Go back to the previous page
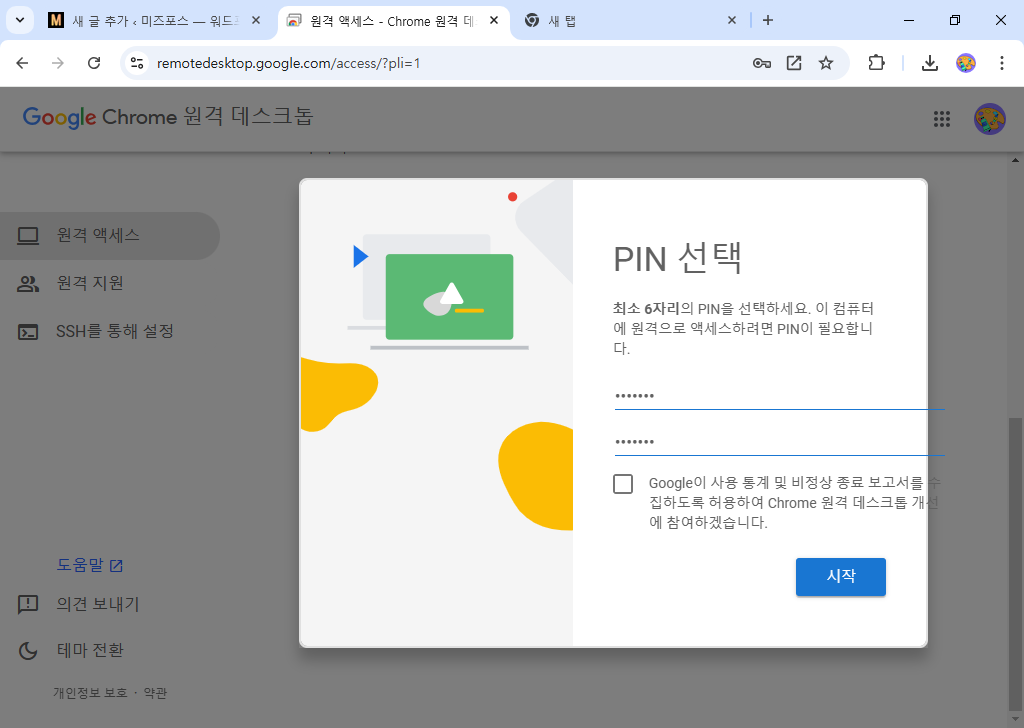The image size is (1024, 728). tap(22, 63)
